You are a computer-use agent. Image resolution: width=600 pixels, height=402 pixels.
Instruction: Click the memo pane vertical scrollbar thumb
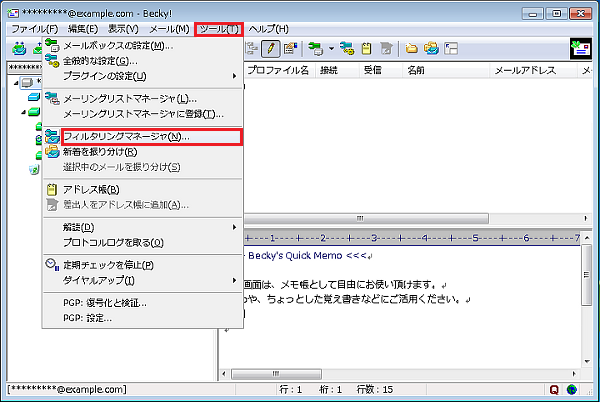click(586, 275)
